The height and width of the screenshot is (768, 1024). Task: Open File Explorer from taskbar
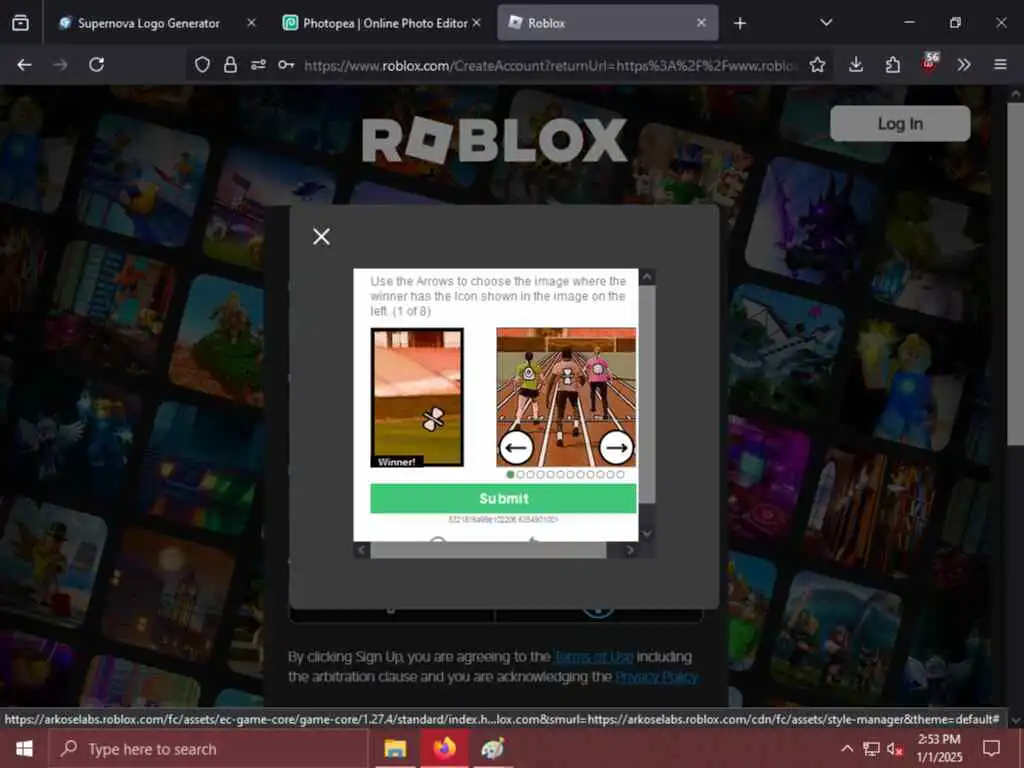pyautogui.click(x=395, y=749)
